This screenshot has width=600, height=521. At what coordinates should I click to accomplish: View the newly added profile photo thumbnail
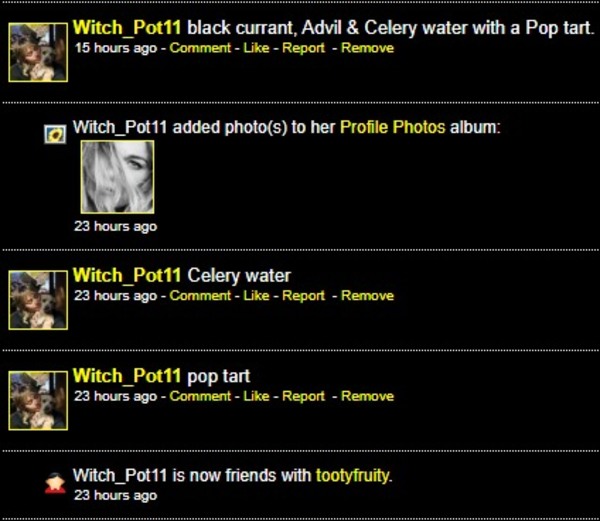click(116, 177)
